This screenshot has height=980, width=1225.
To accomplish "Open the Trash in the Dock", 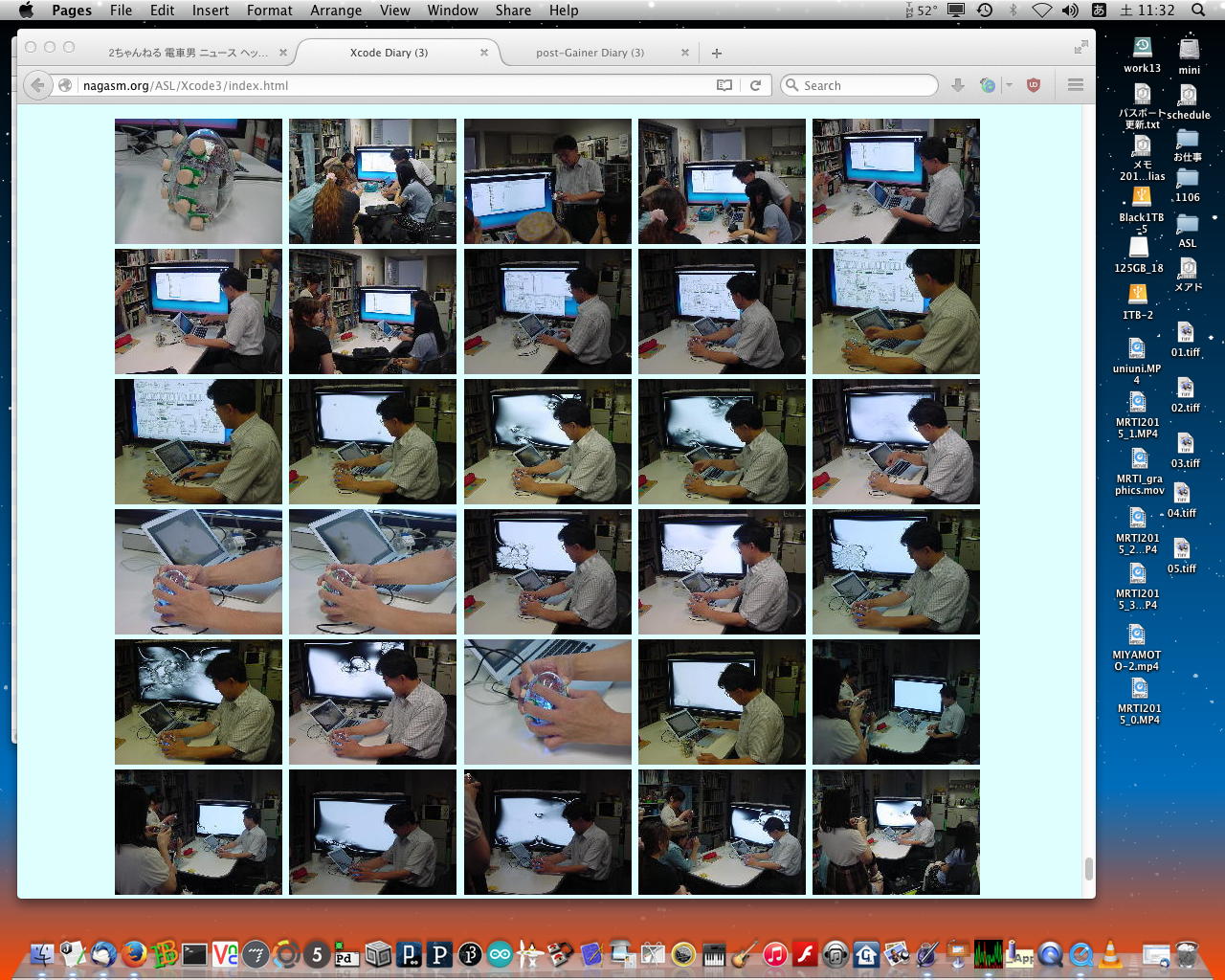I will click(1187, 953).
